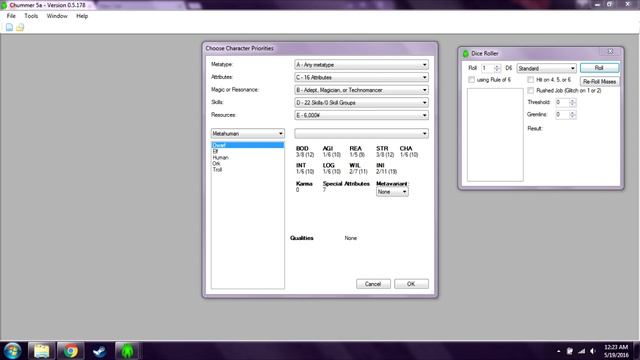The height and width of the screenshot is (360, 640).
Task: Open the empty dropdown beside Metahuman
Action: (361, 133)
